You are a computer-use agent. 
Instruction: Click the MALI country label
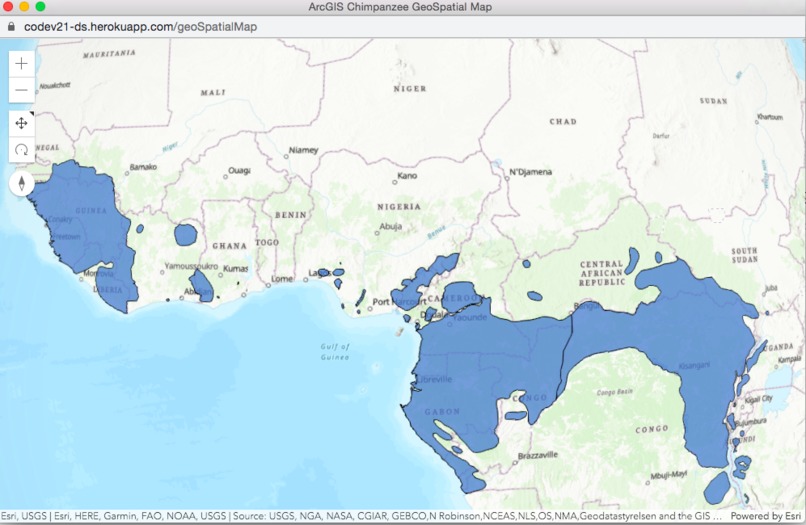(213, 93)
